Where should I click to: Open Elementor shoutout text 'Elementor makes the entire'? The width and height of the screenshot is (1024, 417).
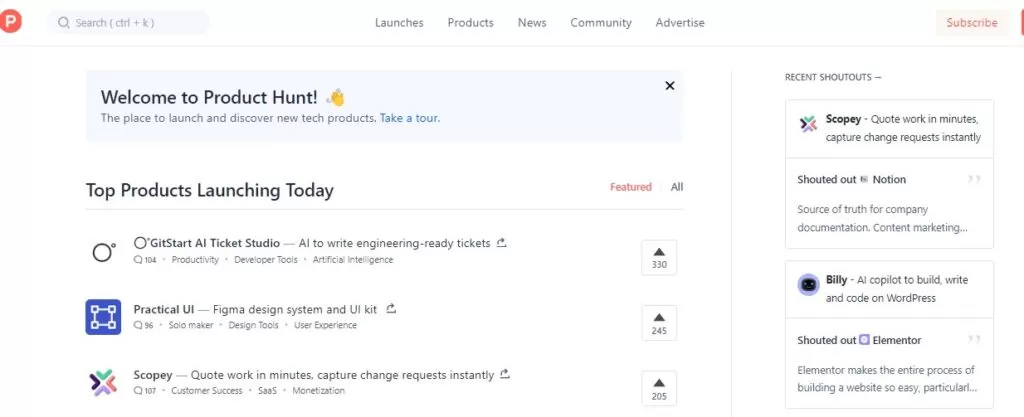tap(888, 379)
